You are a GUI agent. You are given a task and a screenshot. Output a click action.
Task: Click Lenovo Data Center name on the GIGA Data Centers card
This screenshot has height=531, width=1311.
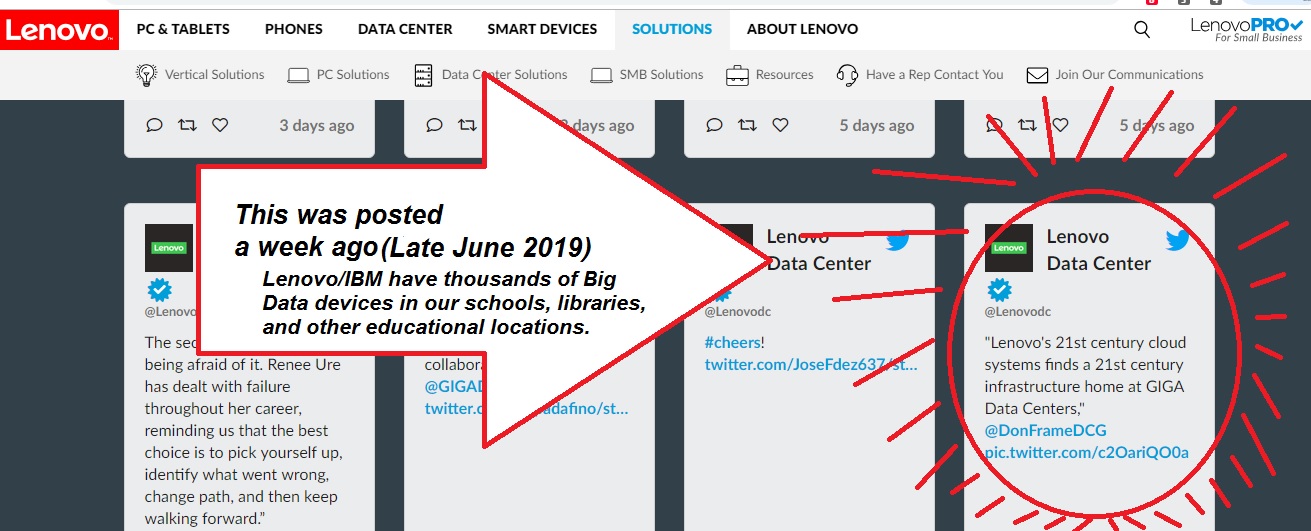pos(1099,250)
